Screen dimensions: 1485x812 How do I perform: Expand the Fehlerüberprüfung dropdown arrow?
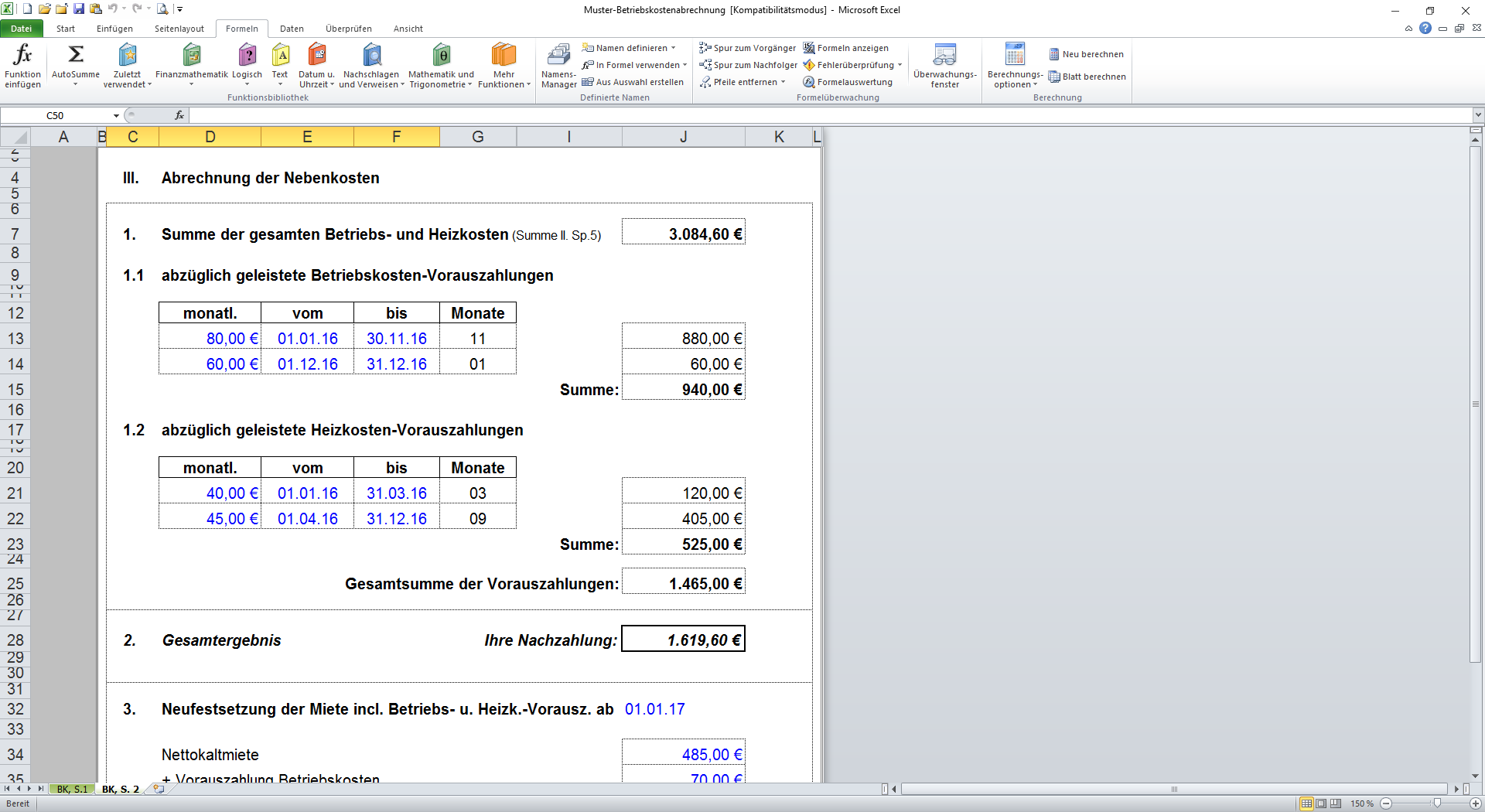900,65
